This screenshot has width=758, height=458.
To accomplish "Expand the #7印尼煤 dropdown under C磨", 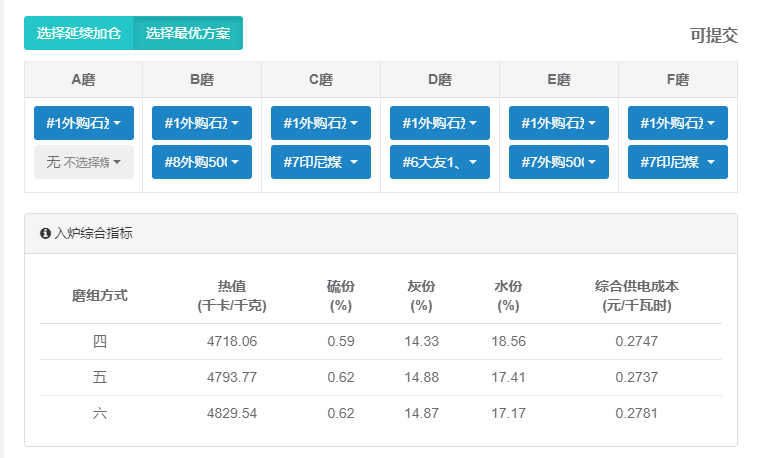I will [321, 162].
